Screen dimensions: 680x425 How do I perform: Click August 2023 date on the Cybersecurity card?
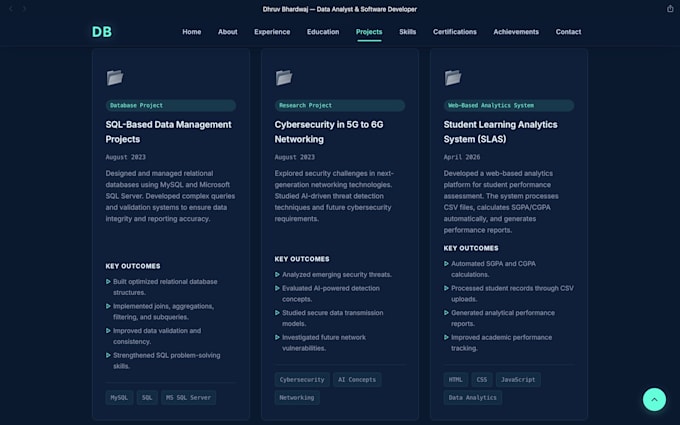pyautogui.click(x=295, y=157)
